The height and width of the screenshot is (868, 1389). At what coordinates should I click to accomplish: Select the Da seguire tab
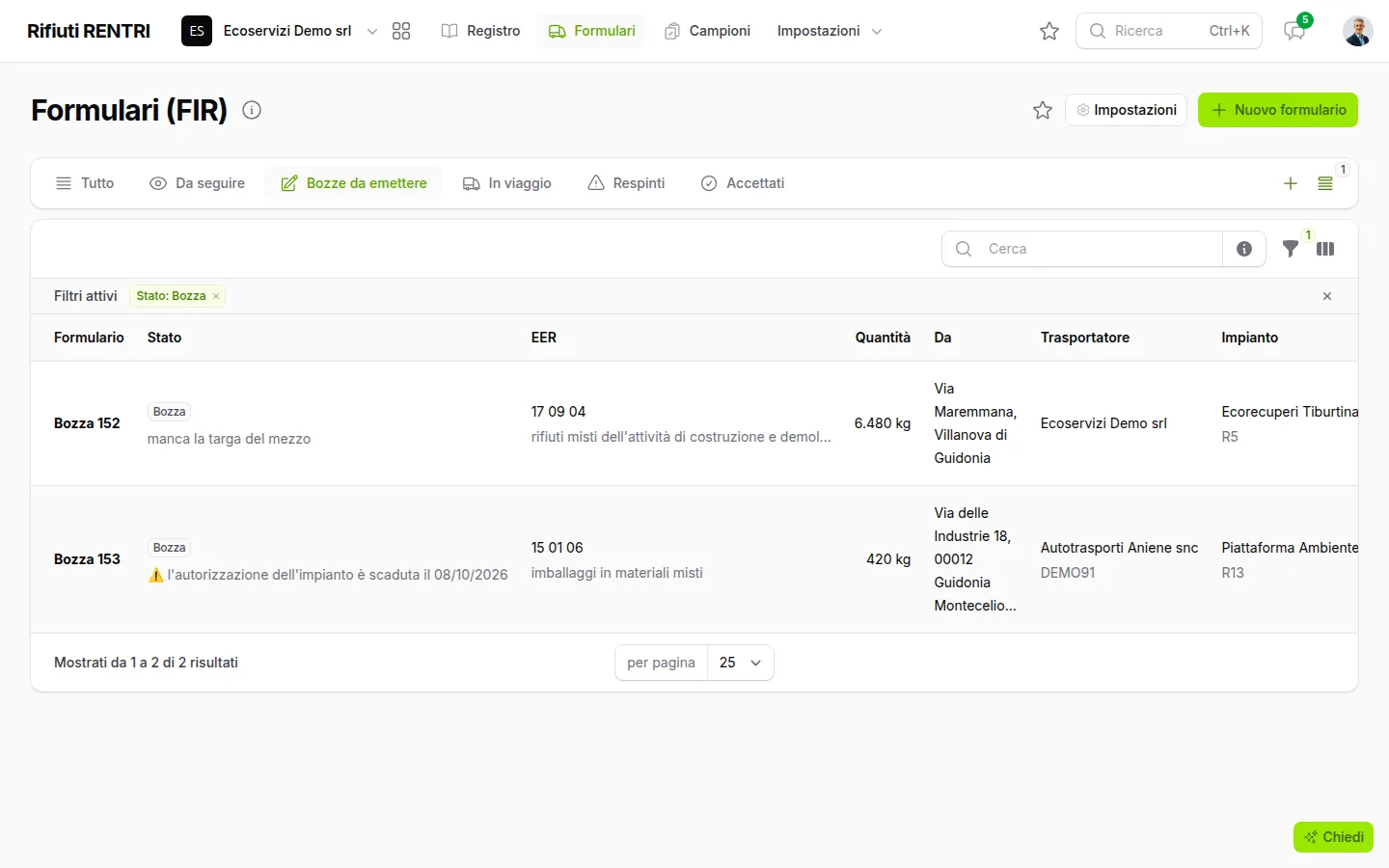click(x=197, y=183)
